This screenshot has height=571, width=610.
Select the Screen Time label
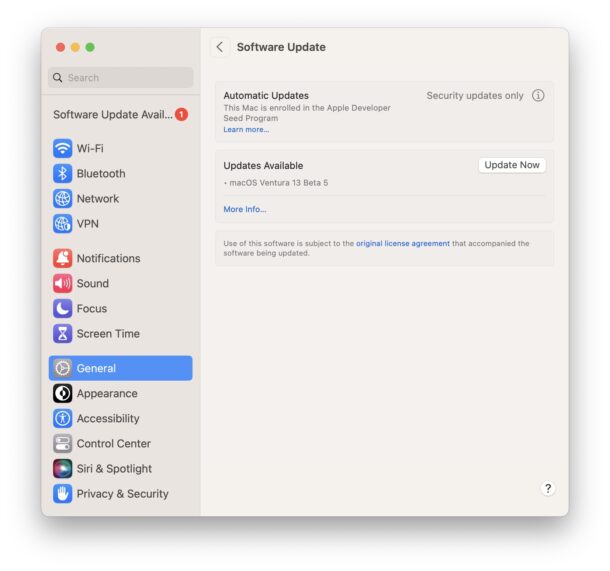108,334
